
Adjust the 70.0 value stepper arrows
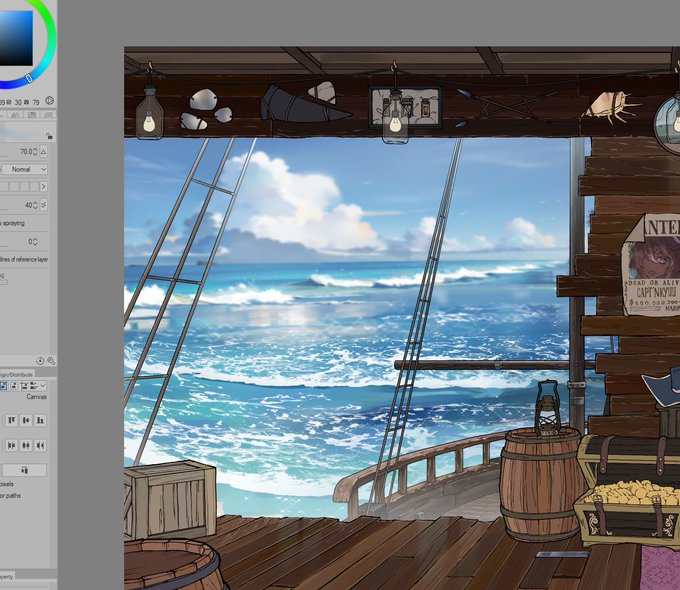[x=36, y=152]
